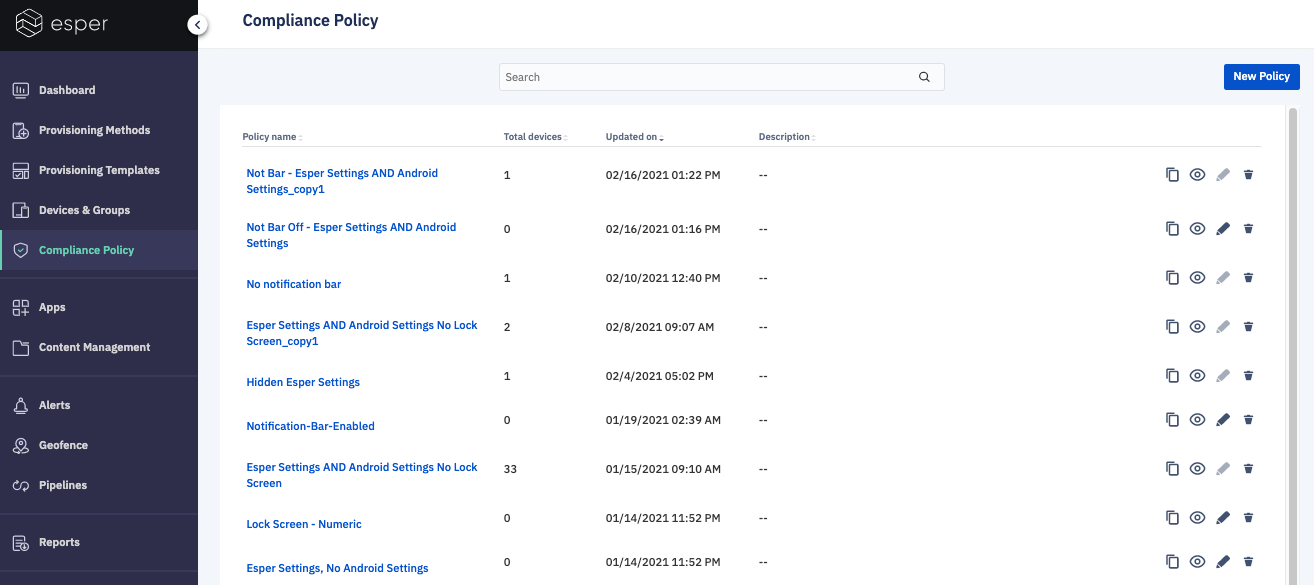Image resolution: width=1314 pixels, height=585 pixels.
Task: Delete the Notification-Bar-Enabled policy
Action: click(x=1248, y=420)
